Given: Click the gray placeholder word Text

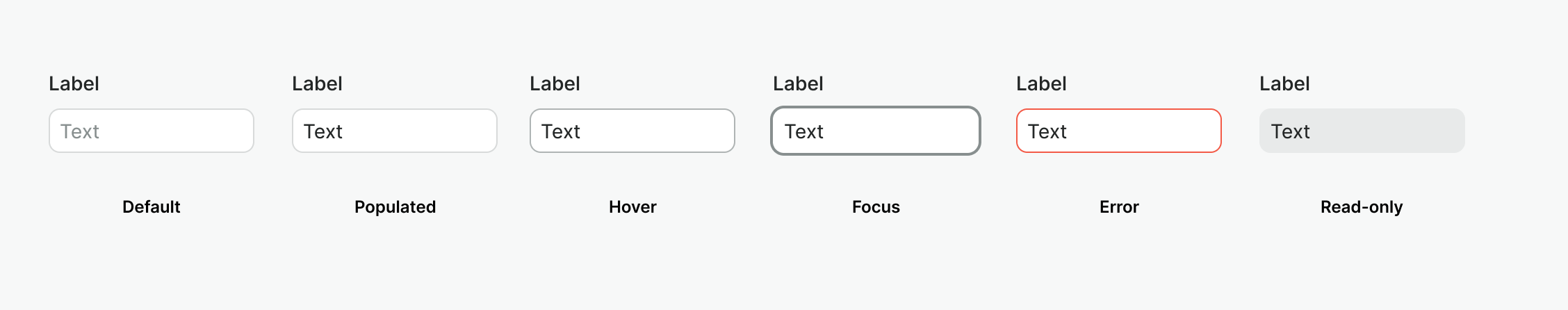Looking at the screenshot, I should pyautogui.click(x=79, y=131).
